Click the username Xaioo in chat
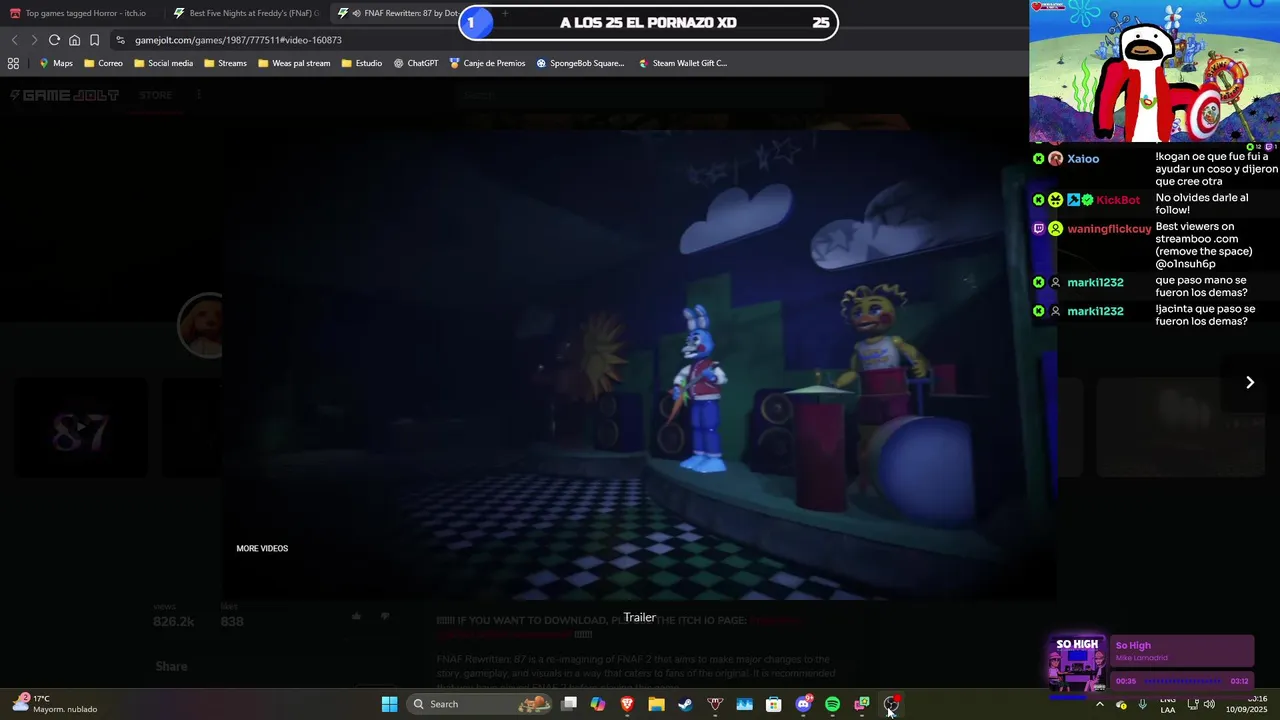 (1083, 159)
